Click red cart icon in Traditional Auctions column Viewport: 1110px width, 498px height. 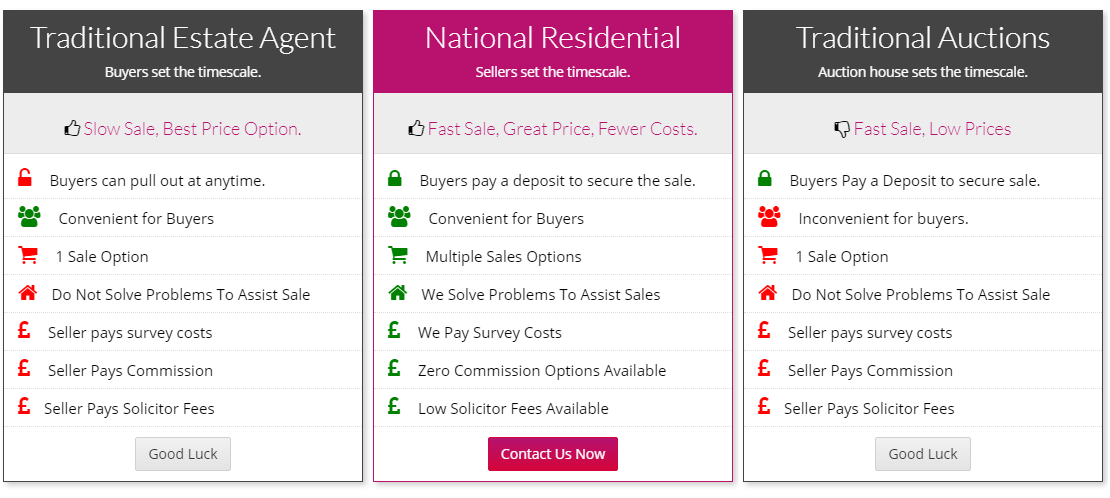click(x=767, y=255)
